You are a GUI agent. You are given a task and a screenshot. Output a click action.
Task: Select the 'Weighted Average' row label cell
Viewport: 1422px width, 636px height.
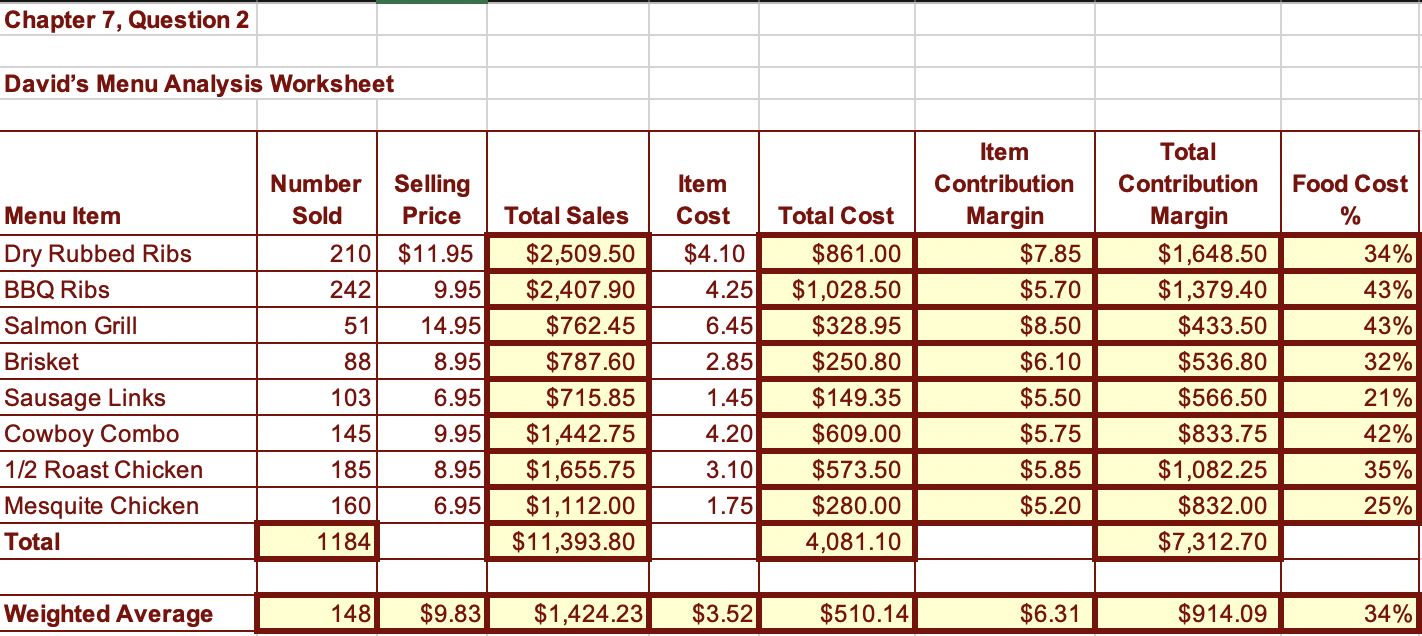point(128,613)
